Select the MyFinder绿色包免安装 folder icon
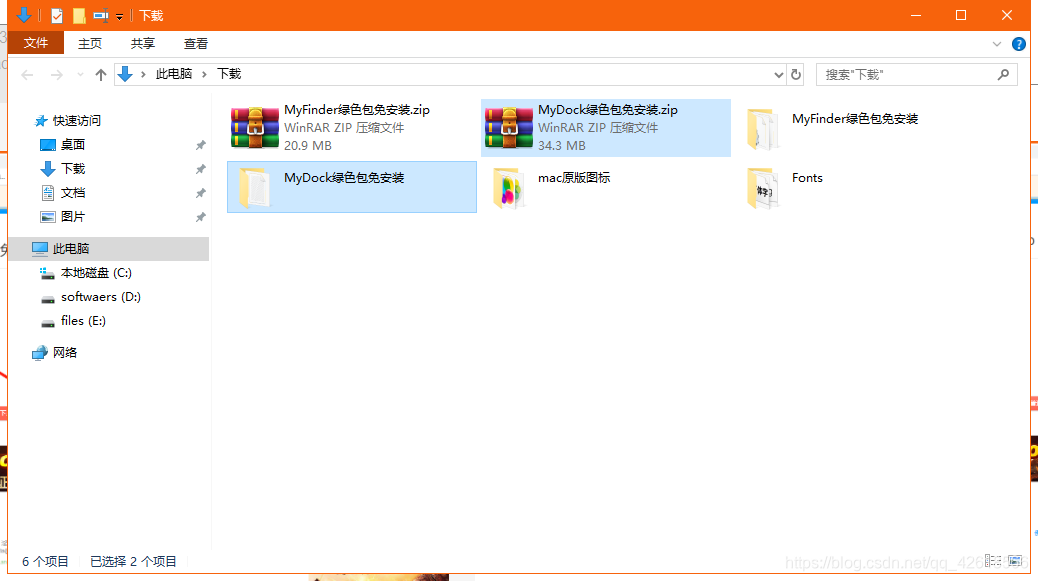Image resolution: width=1038 pixels, height=581 pixels. [x=763, y=129]
